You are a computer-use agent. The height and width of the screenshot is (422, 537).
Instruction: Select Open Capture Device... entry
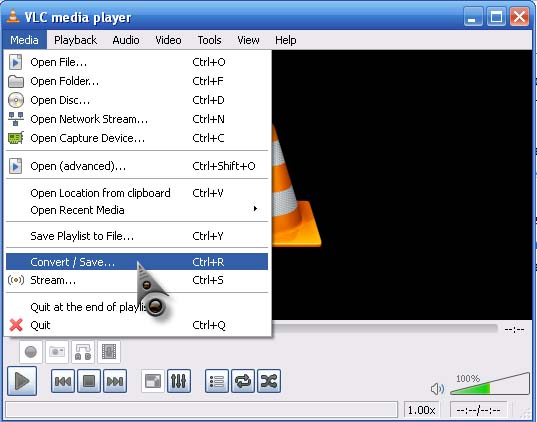[x=137, y=138]
